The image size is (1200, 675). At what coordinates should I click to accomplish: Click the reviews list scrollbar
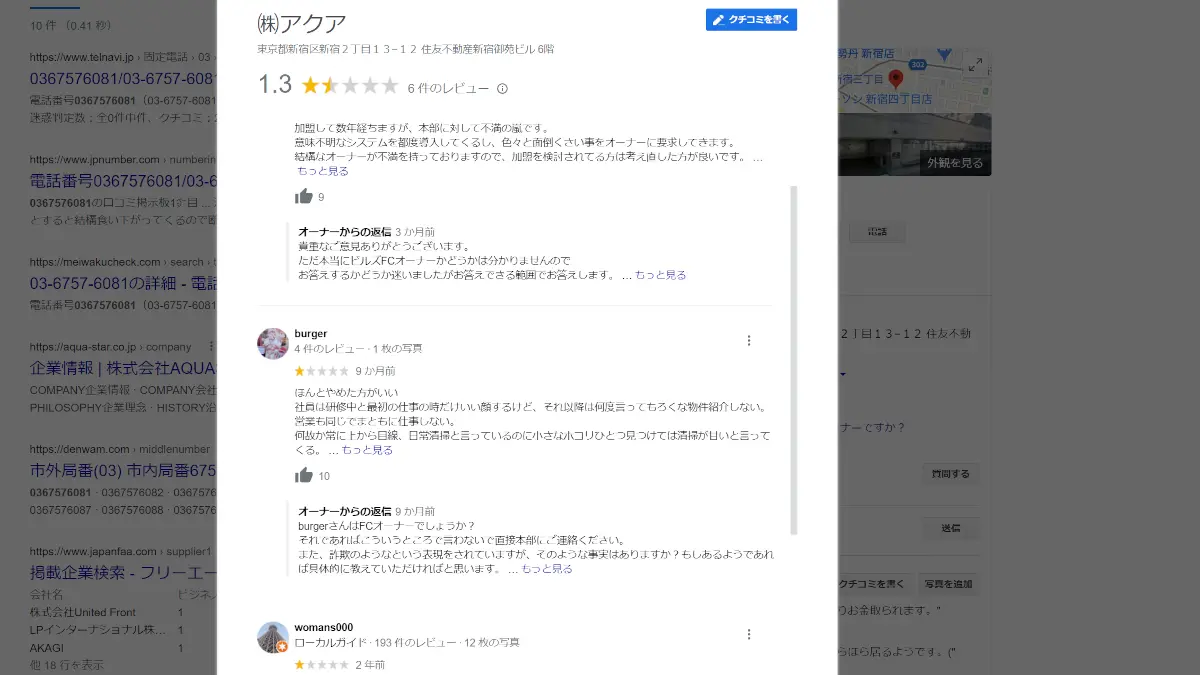point(794,360)
